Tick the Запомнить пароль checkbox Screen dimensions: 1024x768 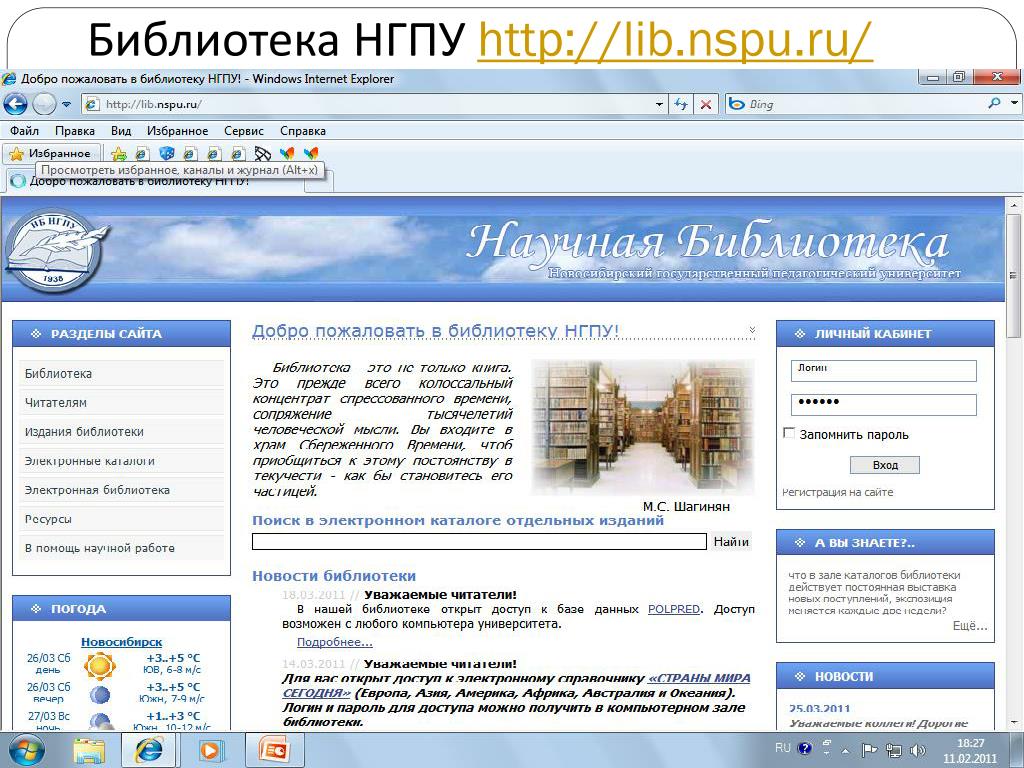789,433
